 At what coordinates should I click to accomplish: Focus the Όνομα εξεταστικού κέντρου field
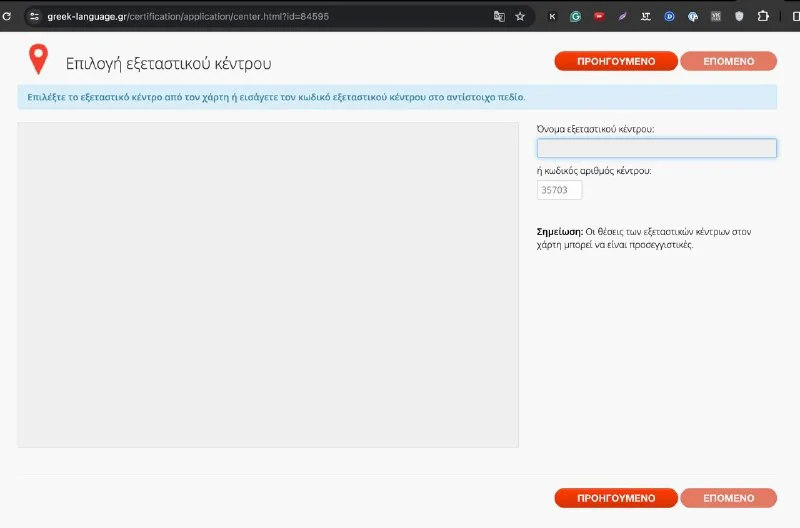click(x=656, y=148)
